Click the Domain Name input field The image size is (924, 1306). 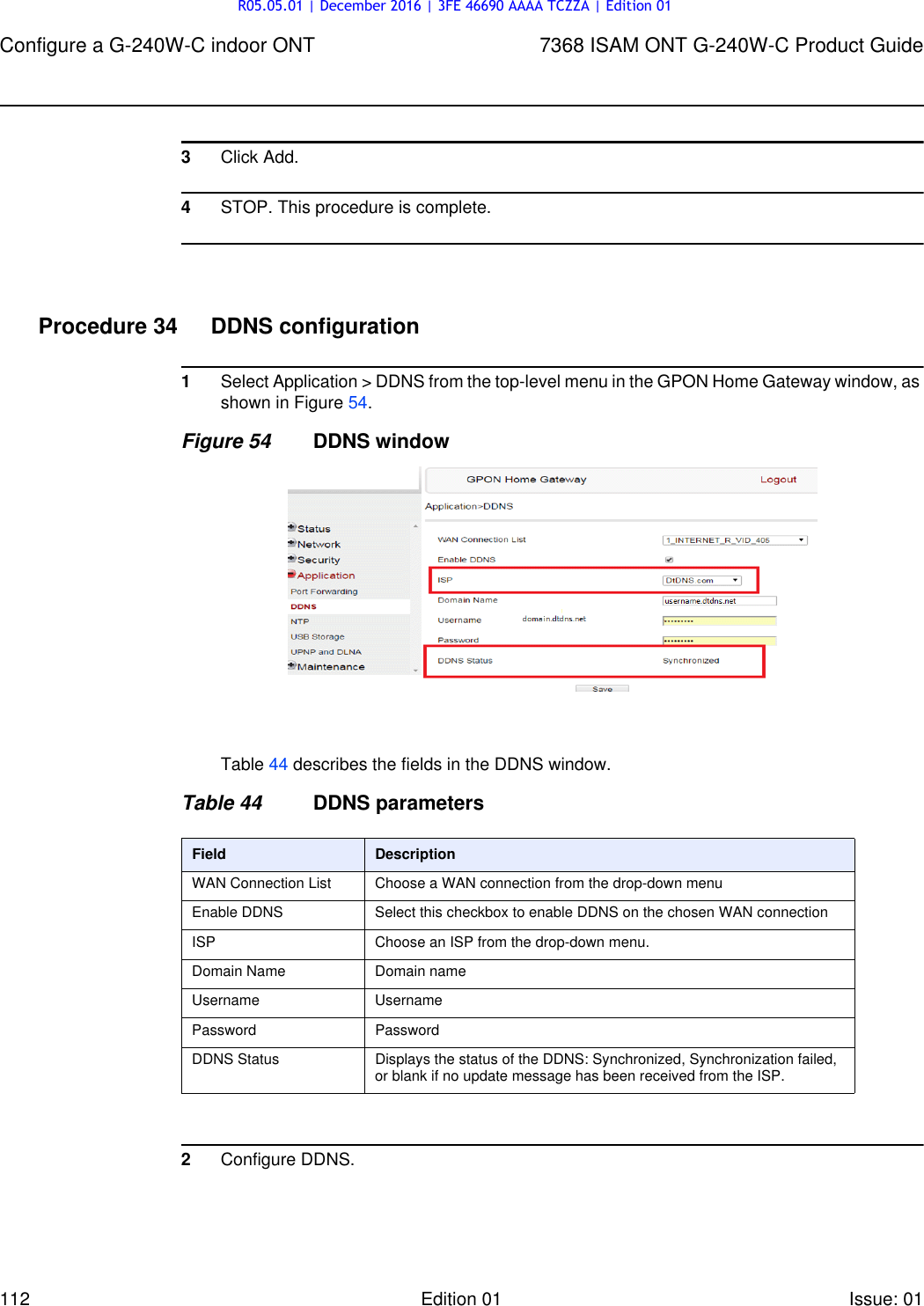click(x=719, y=600)
